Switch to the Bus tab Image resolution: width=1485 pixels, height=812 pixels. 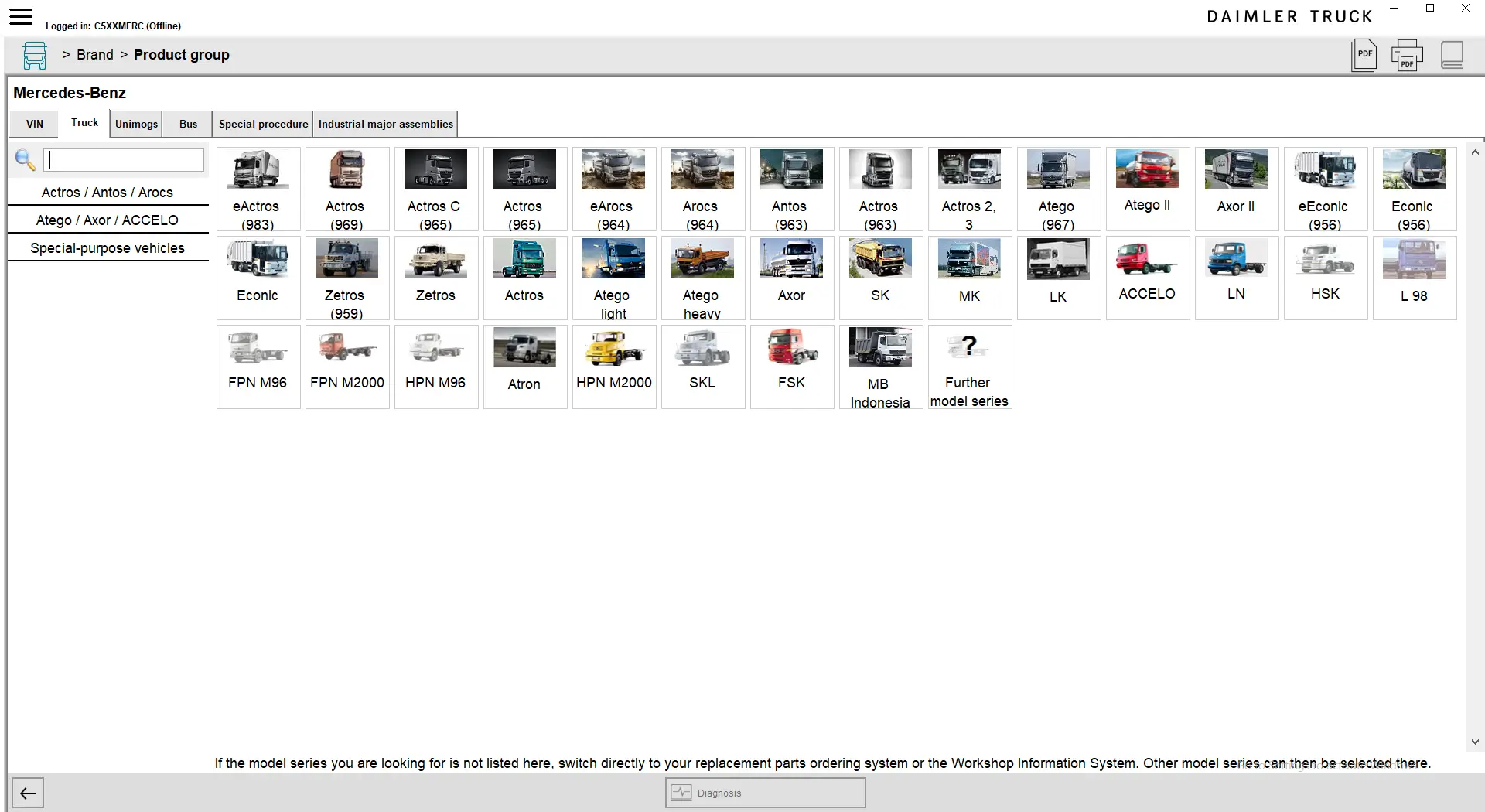pyautogui.click(x=187, y=124)
